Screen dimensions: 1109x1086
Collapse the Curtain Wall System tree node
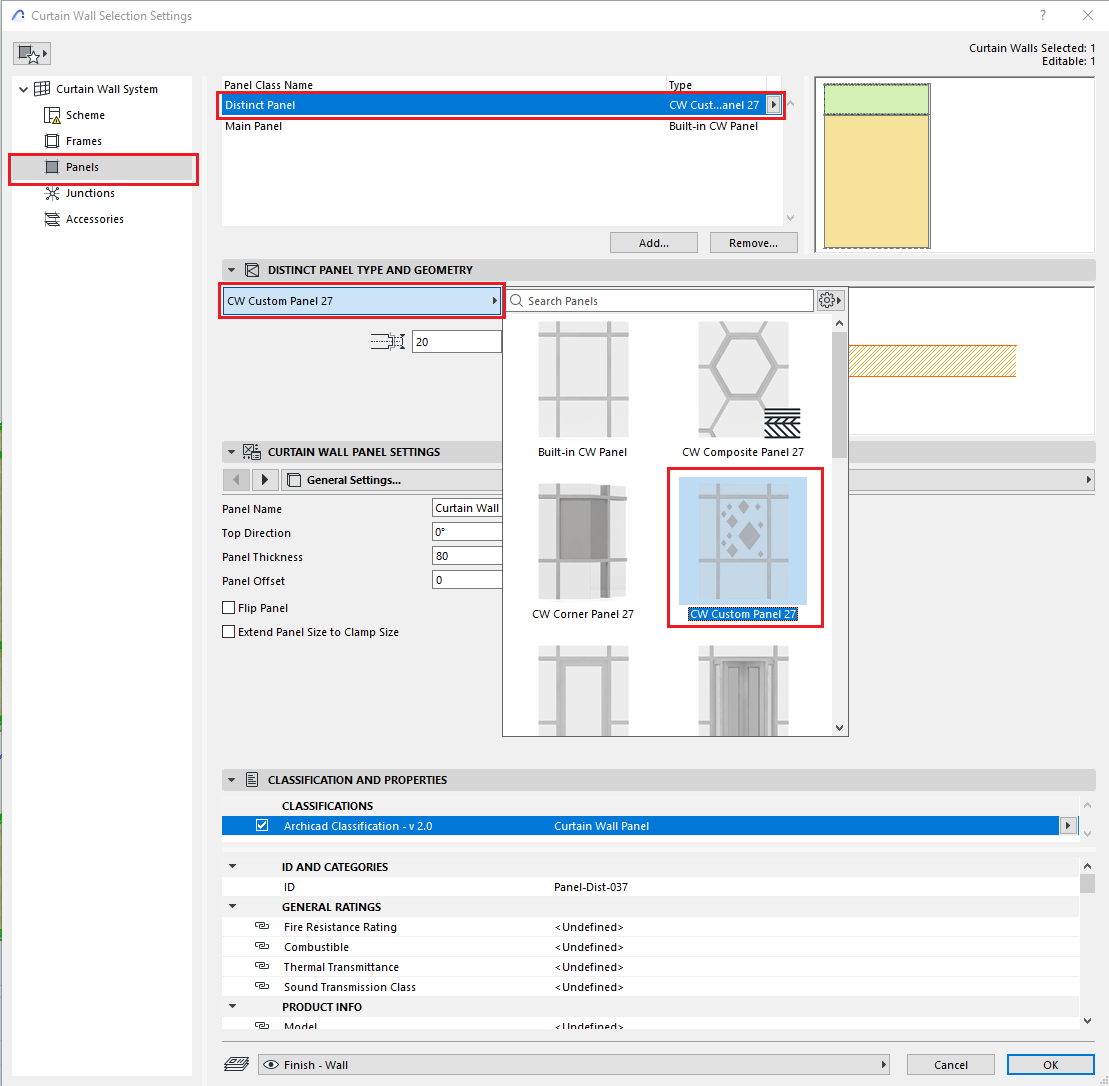(x=22, y=89)
